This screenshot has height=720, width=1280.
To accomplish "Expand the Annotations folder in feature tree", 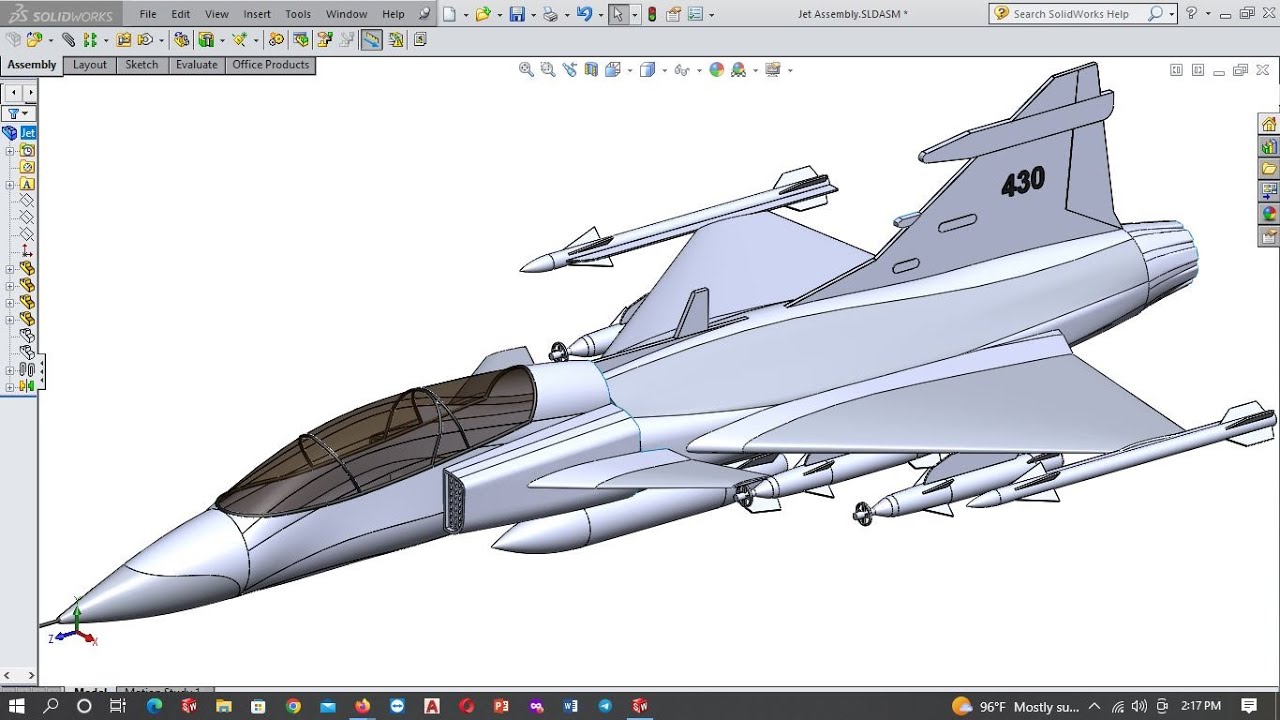I will (x=10, y=184).
